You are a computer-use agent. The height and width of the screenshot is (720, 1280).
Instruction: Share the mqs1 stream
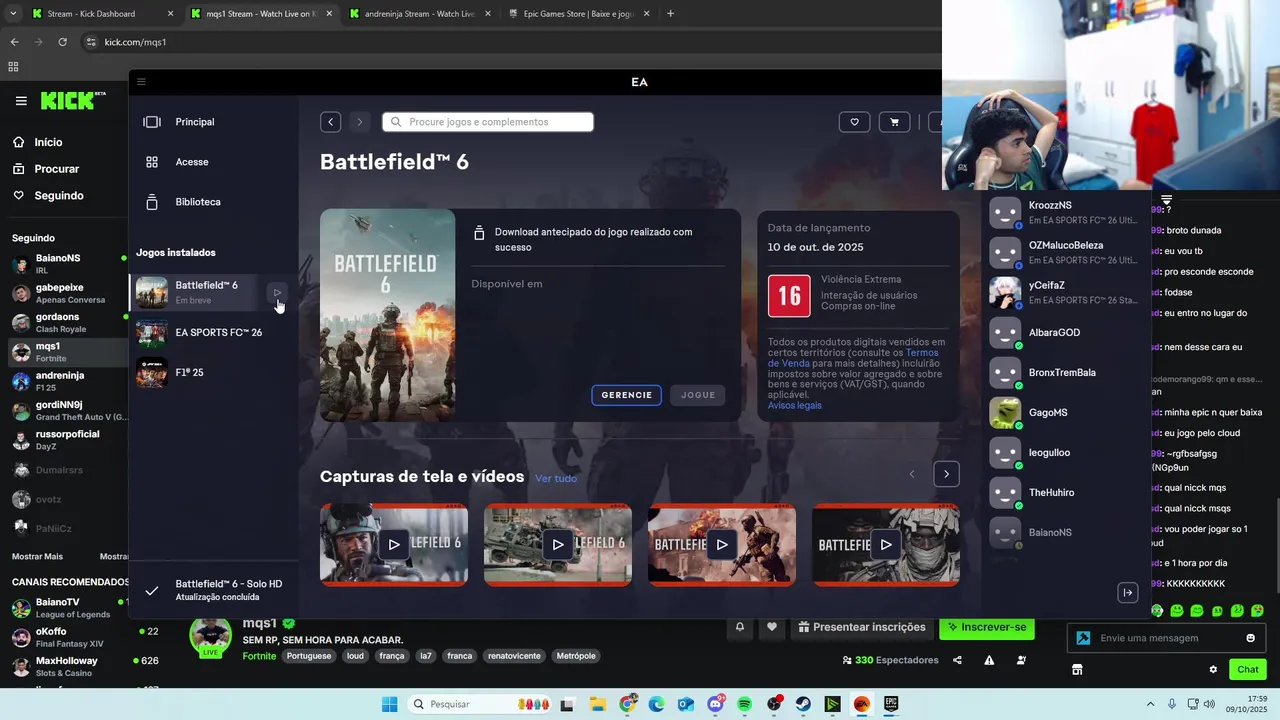tap(957, 660)
